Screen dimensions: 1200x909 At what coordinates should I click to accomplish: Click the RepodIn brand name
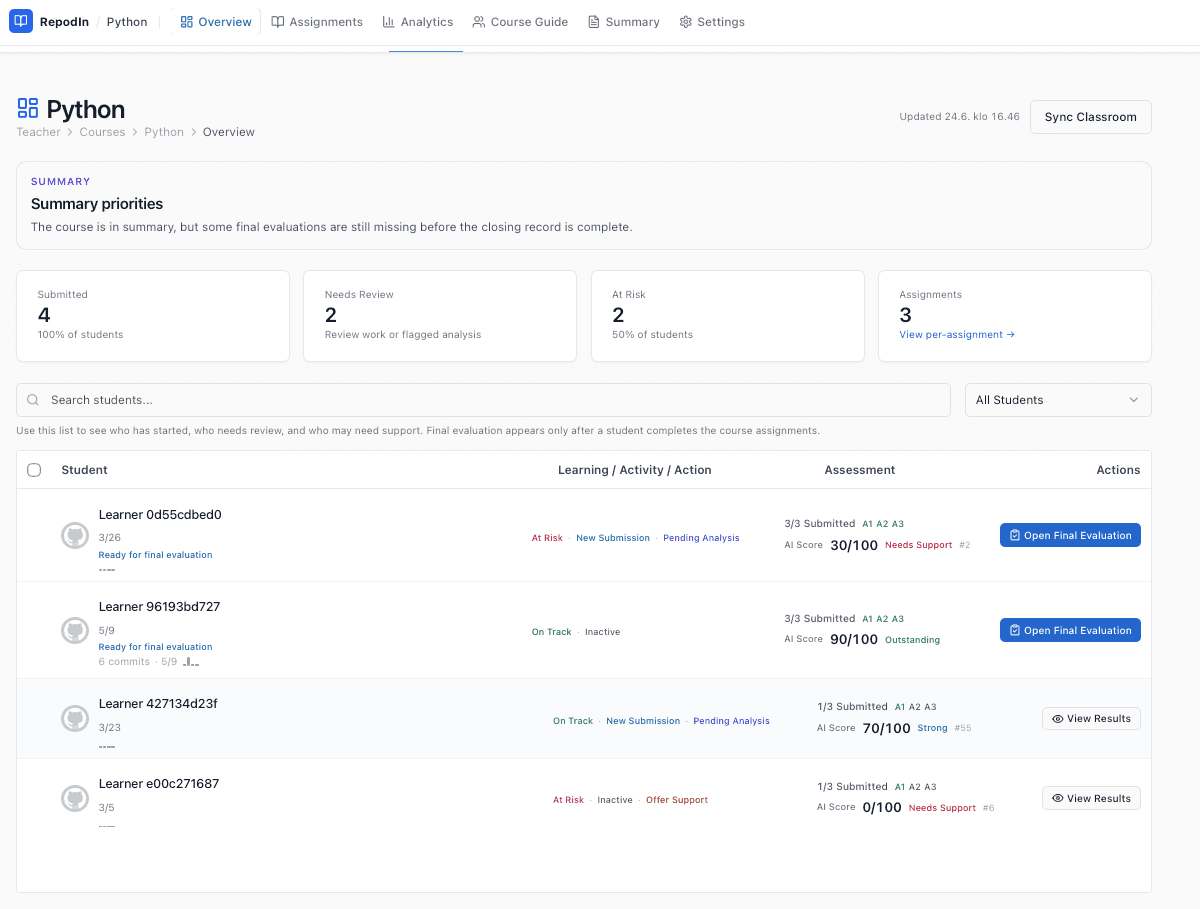coord(64,22)
